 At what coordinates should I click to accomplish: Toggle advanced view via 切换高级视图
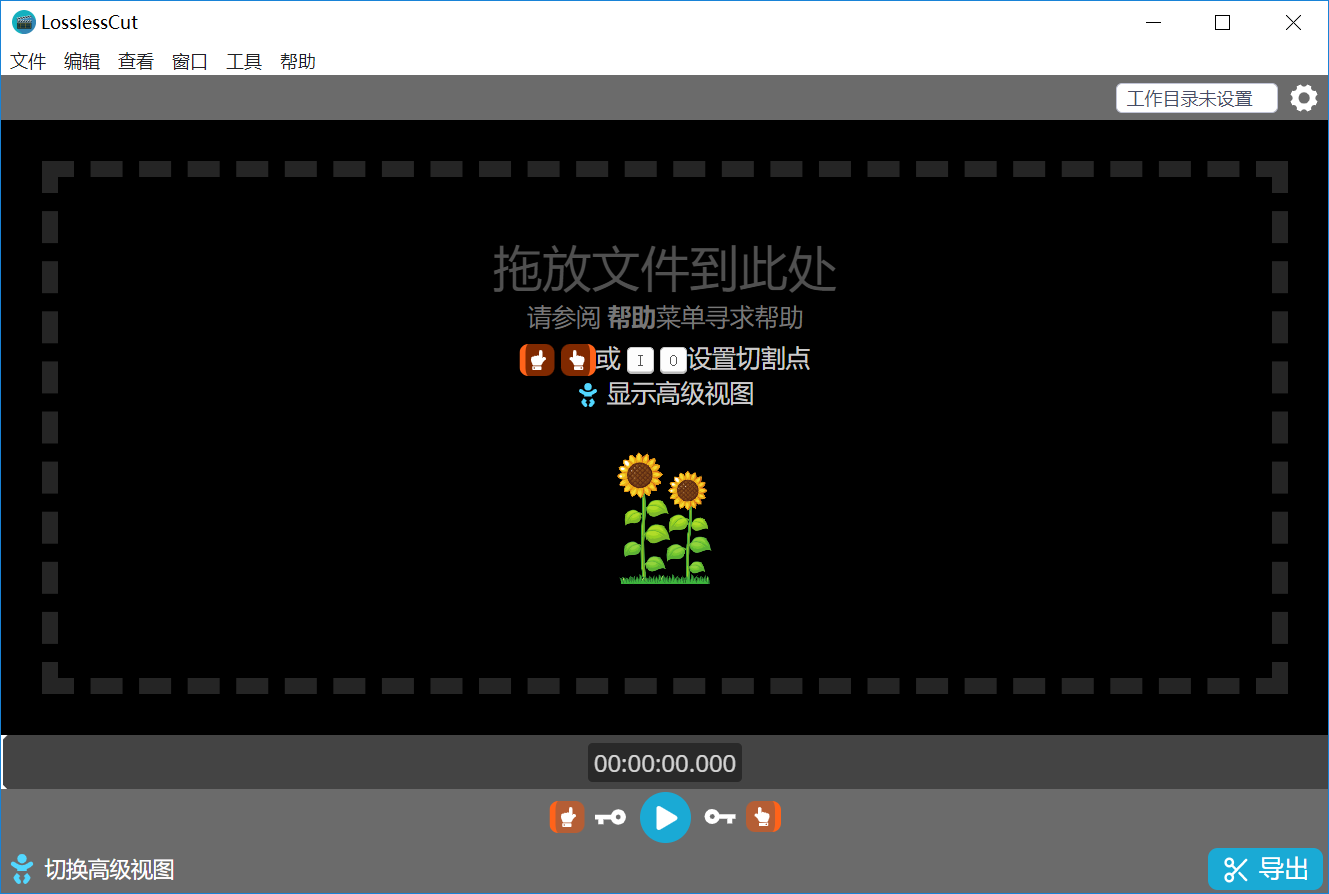click(109, 870)
